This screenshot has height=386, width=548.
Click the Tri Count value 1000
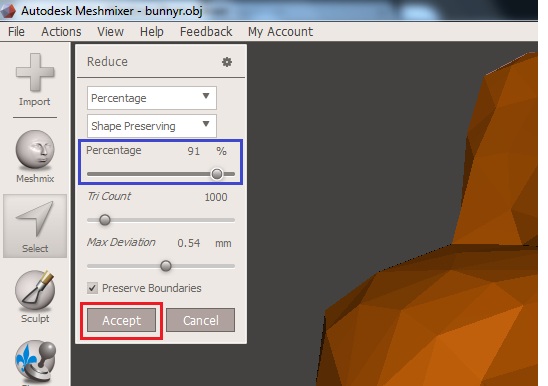pyautogui.click(x=216, y=197)
